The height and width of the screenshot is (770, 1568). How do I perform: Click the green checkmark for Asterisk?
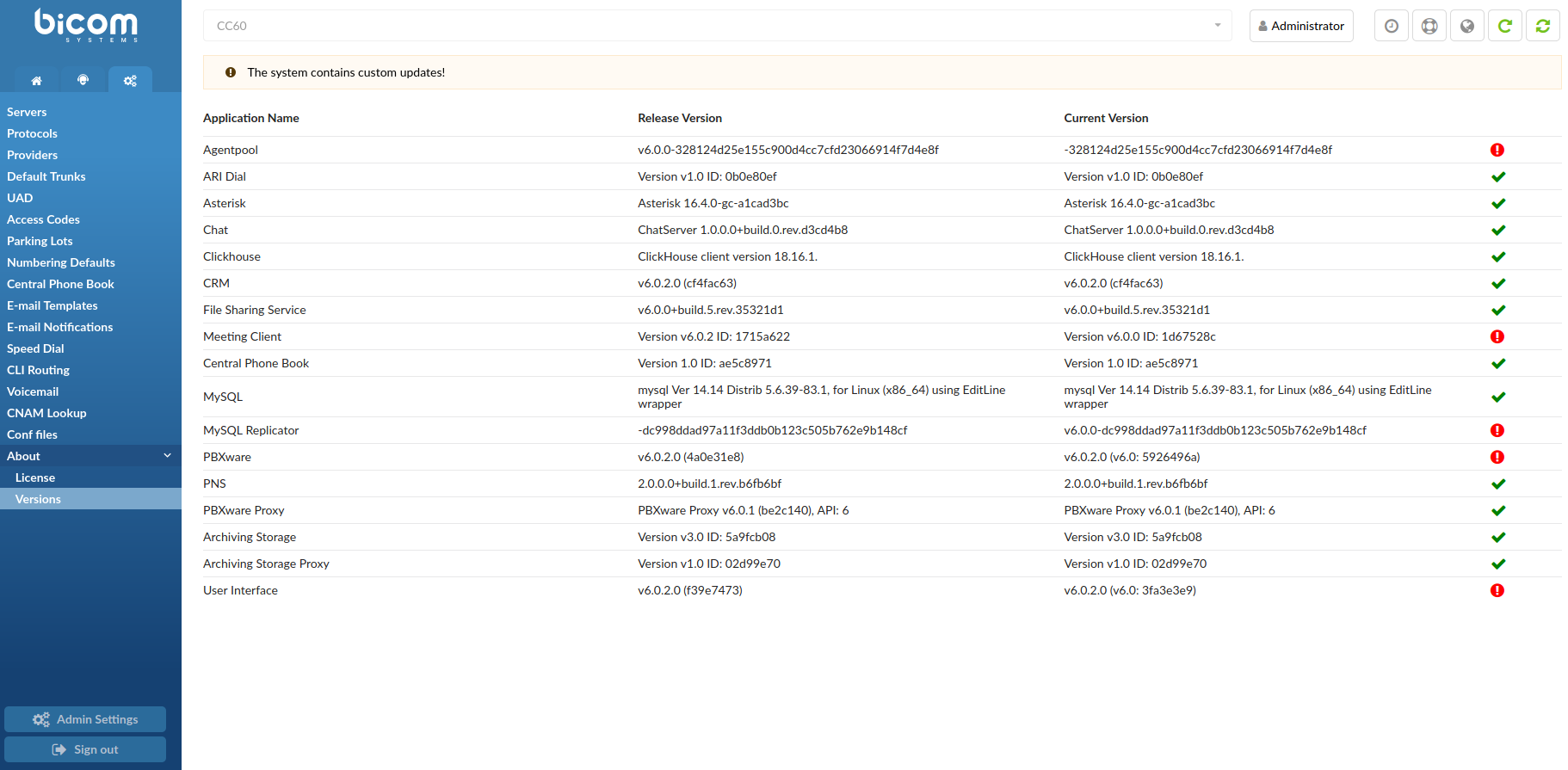[x=1498, y=203]
